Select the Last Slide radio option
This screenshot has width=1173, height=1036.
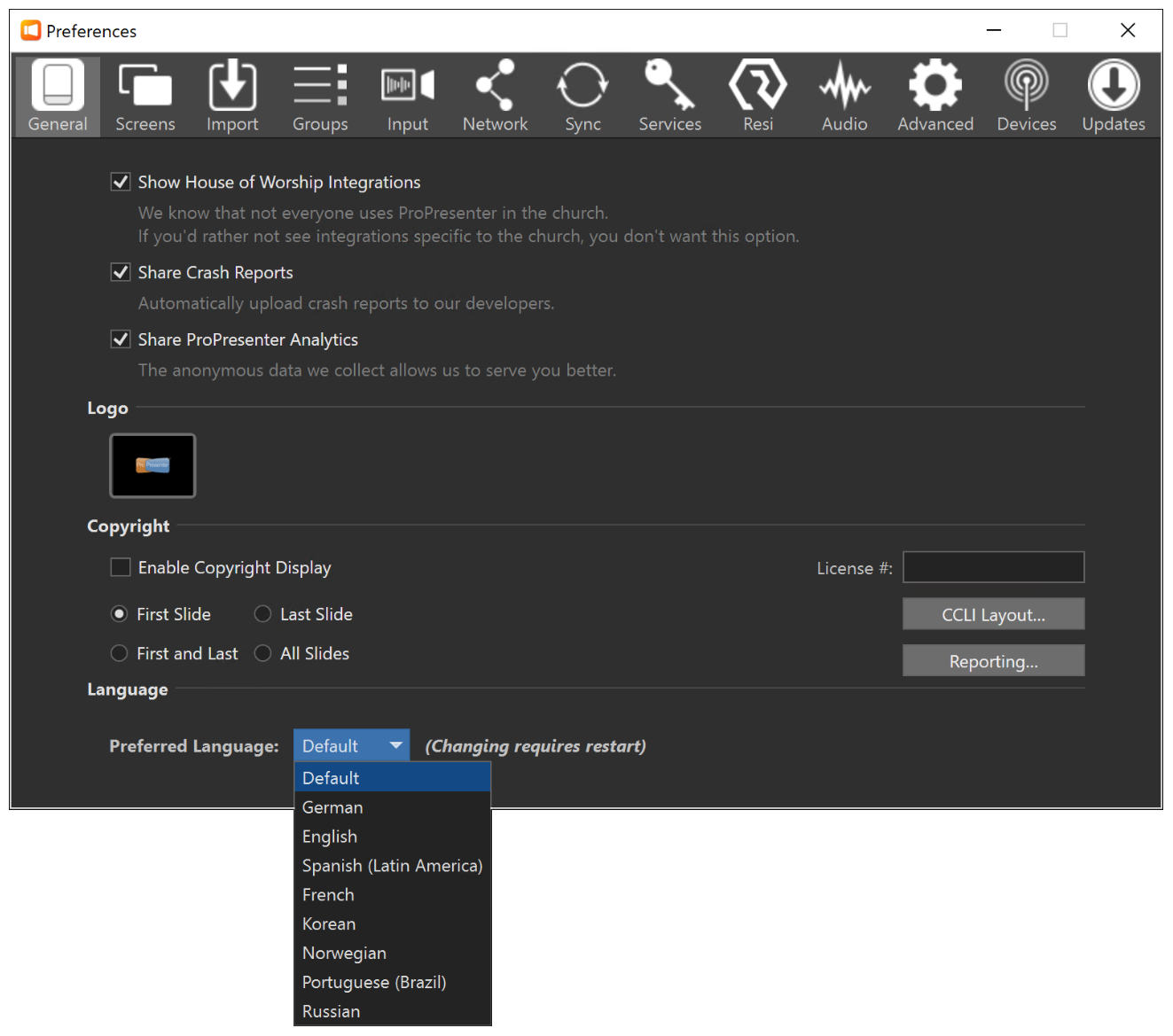click(x=262, y=614)
